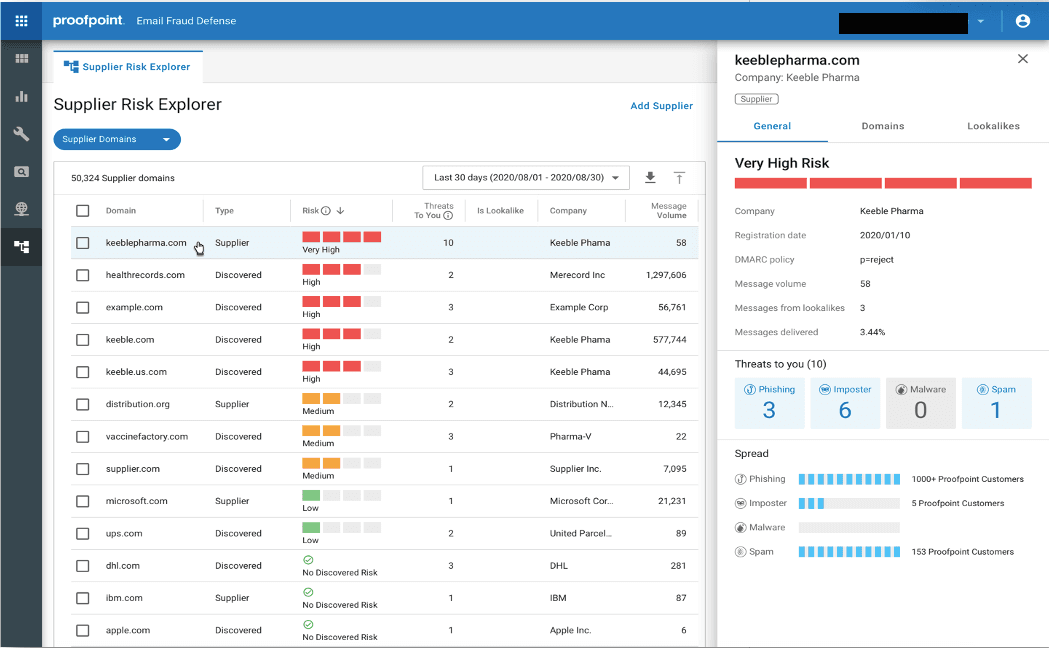The width and height of the screenshot is (1049, 648).
Task: Check the microsoft.com row checkbox
Action: pos(82,501)
